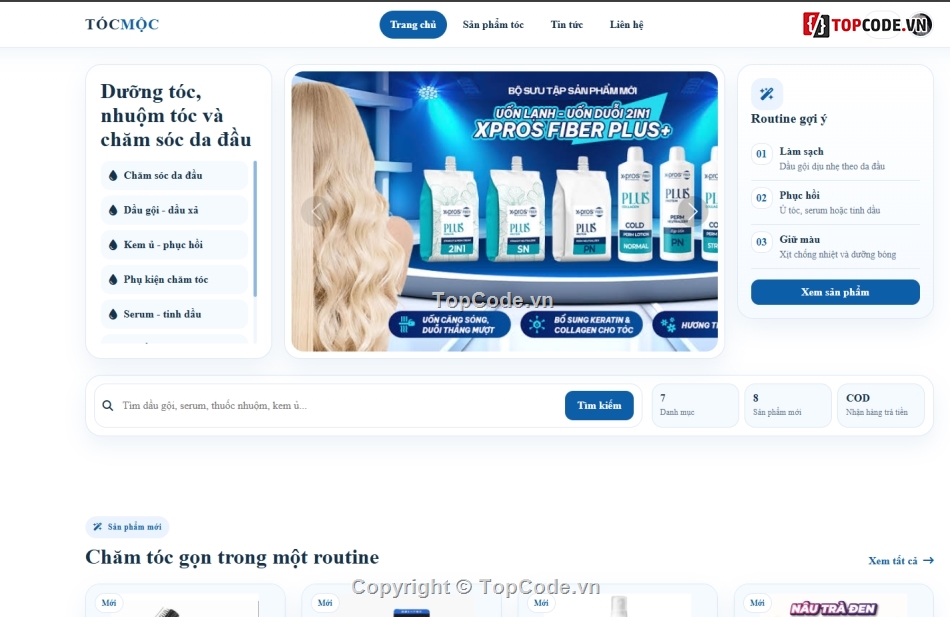Click the Routine gợi ý heading
This screenshot has height=617, width=950.
click(x=789, y=119)
